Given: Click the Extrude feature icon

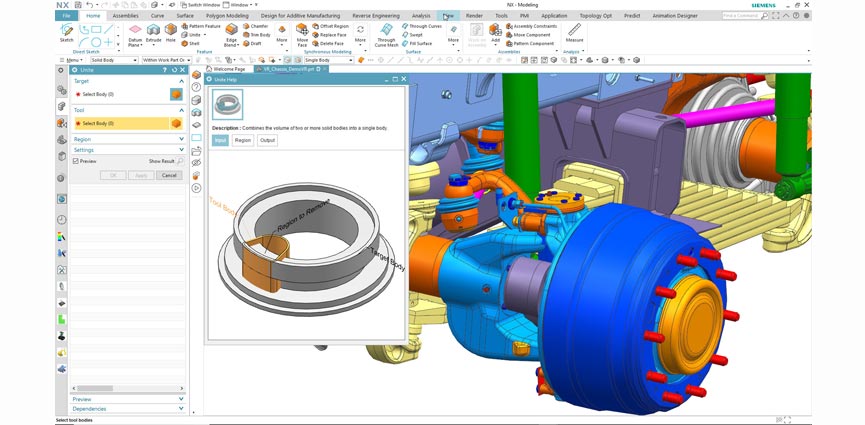Looking at the screenshot, I should 153,34.
